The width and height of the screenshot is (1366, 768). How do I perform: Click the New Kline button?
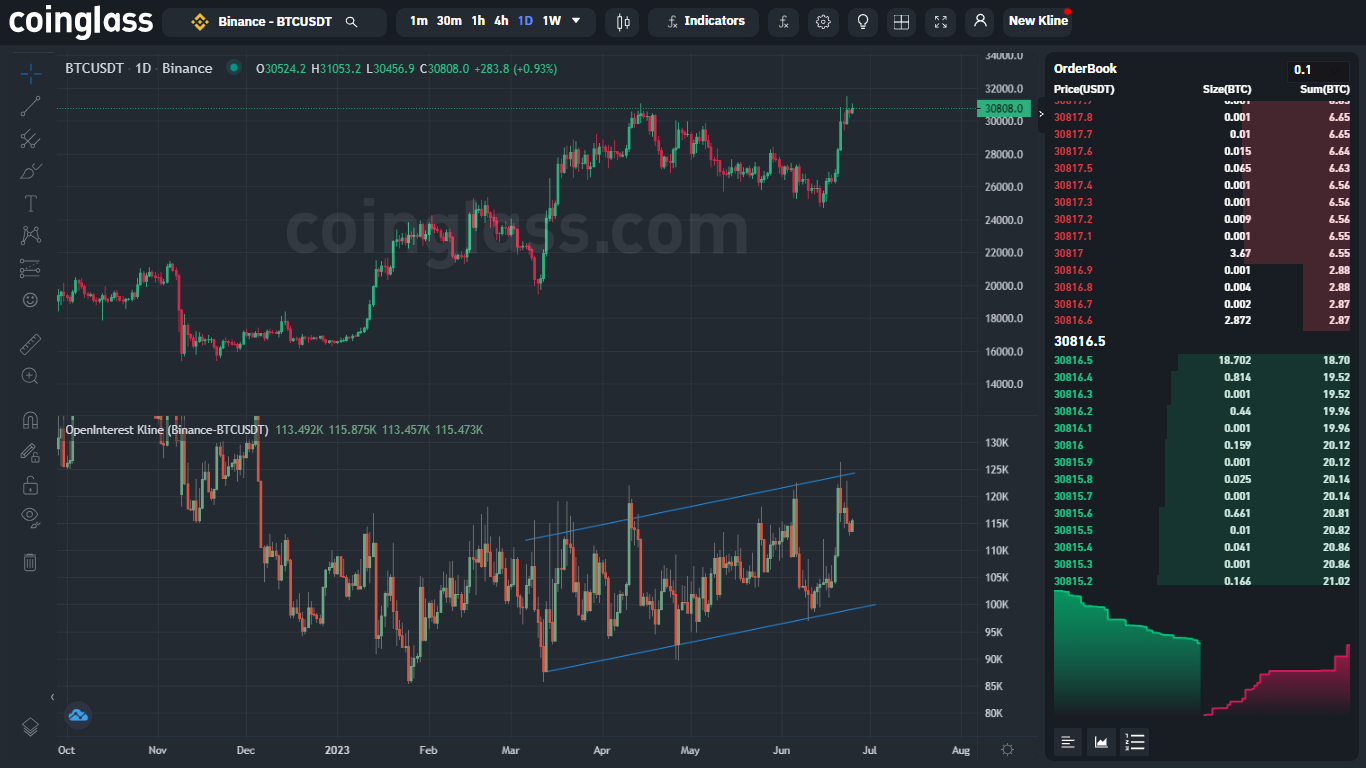click(x=1037, y=21)
